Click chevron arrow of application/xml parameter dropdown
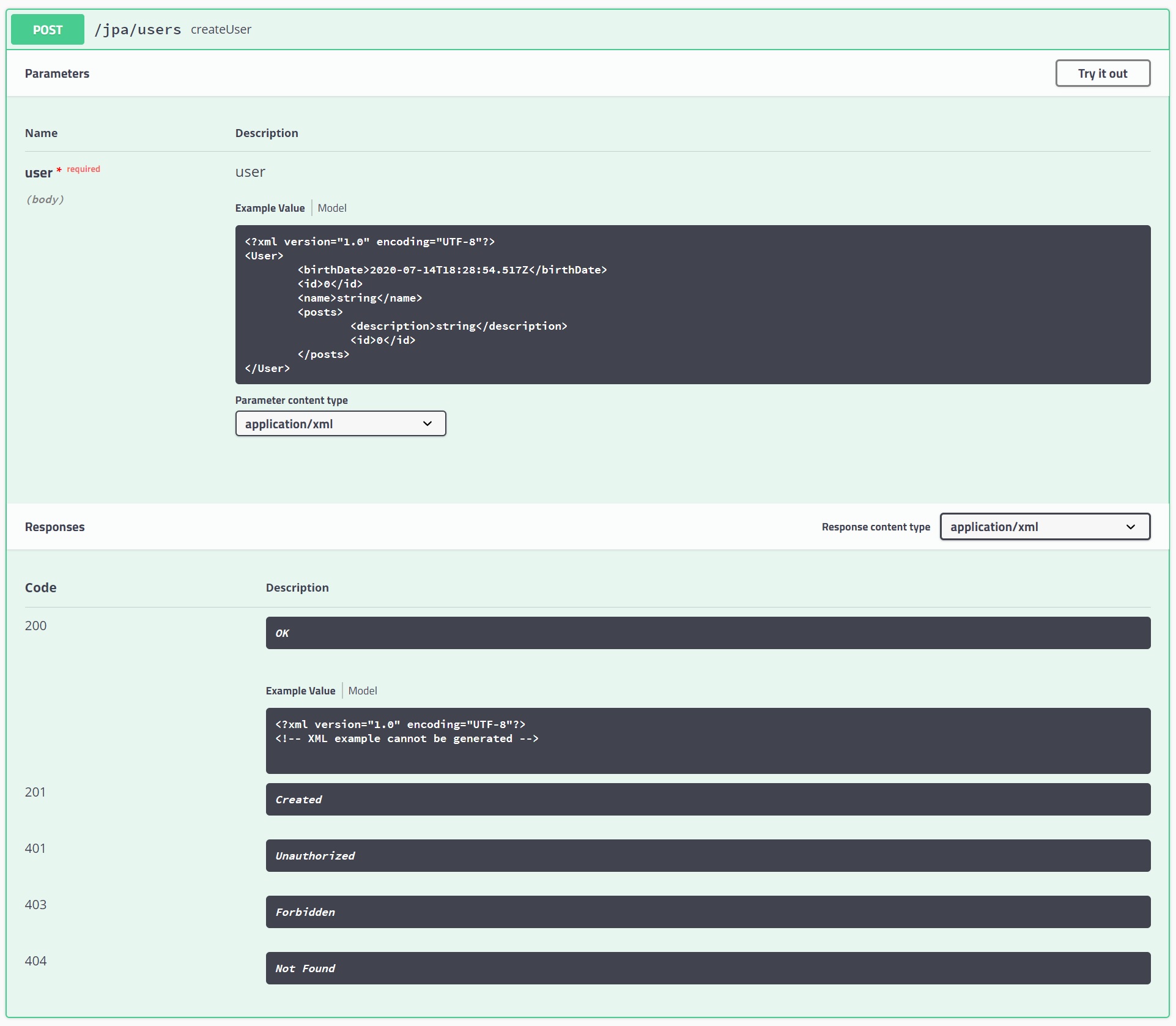The width and height of the screenshot is (1176, 1026). click(x=427, y=423)
